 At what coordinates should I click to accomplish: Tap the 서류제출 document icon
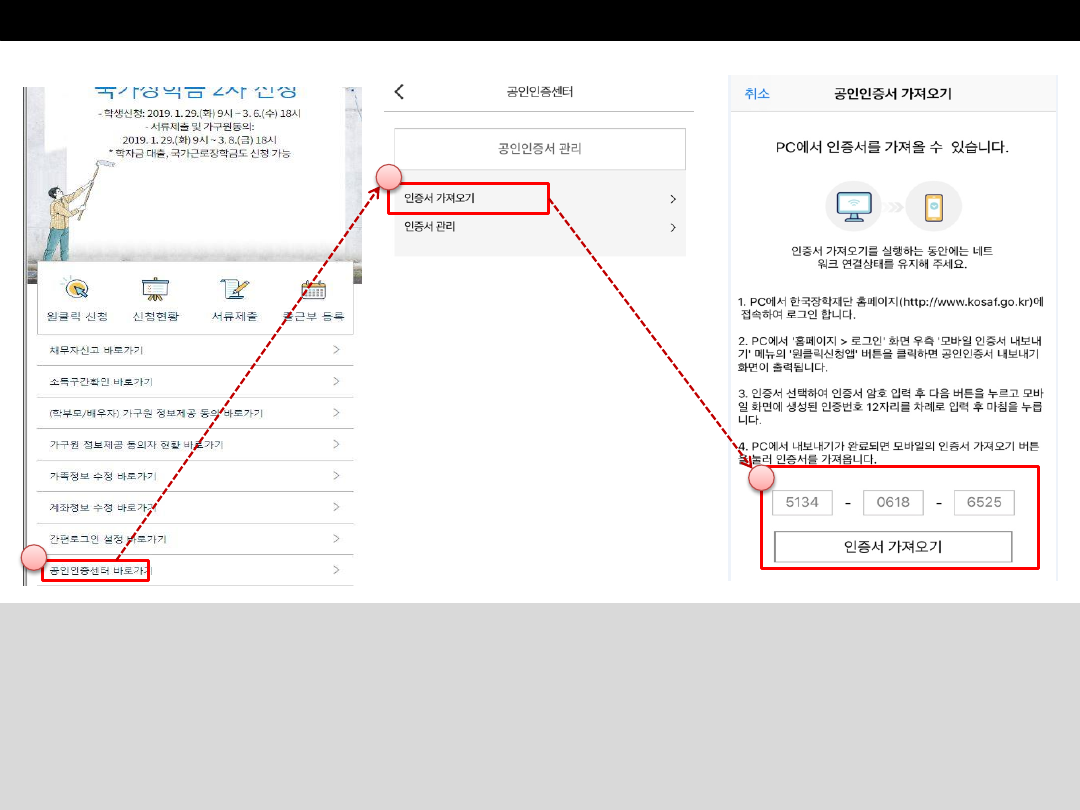click(234, 290)
